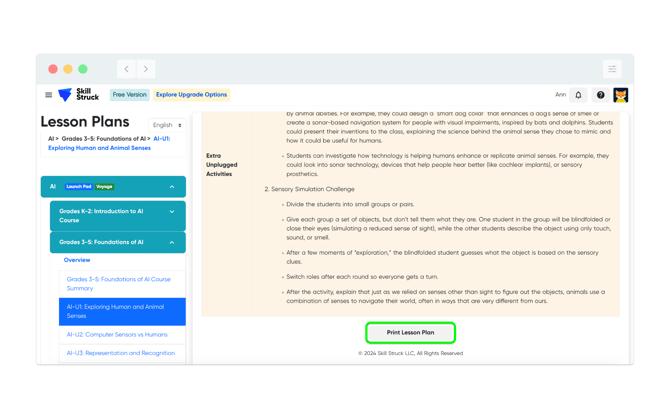The image size is (670, 418).
Task: Select the Overview lesson item
Action: pyautogui.click(x=77, y=260)
